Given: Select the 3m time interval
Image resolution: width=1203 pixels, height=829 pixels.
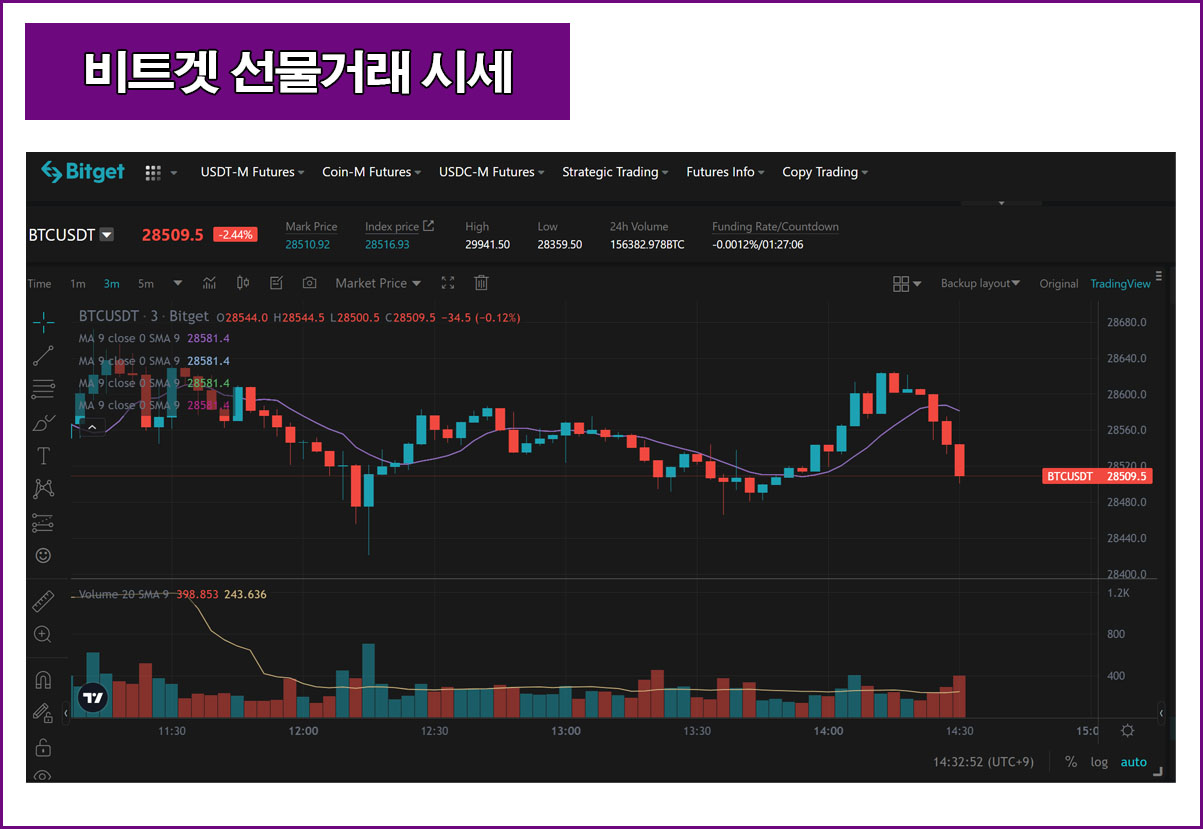Looking at the screenshot, I should 112,284.
